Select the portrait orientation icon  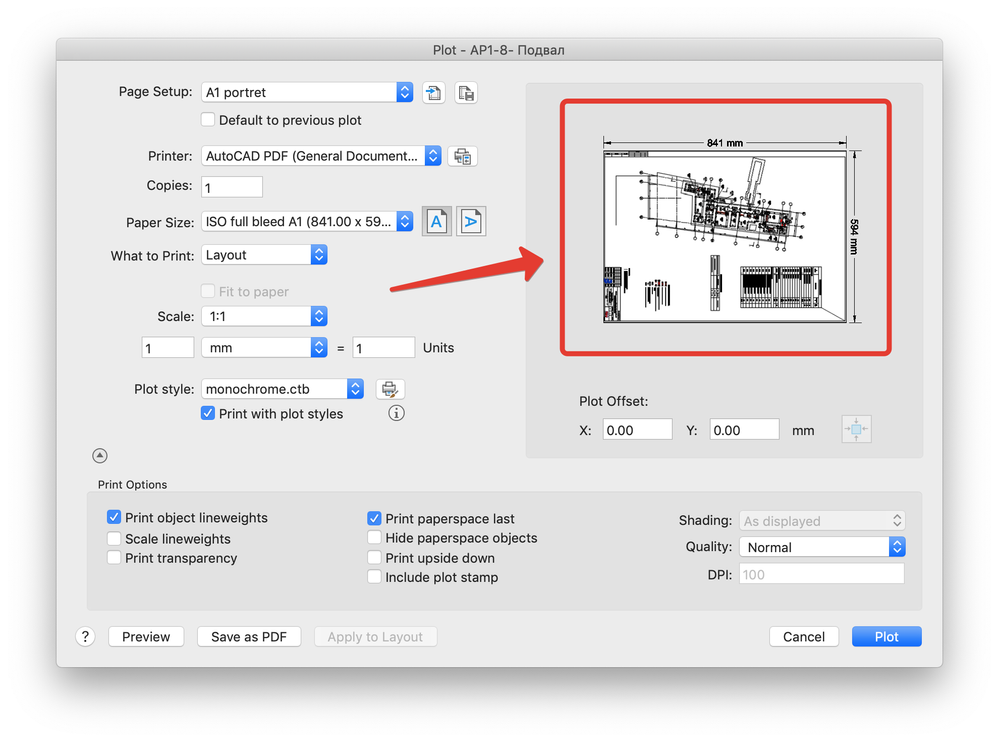436,222
